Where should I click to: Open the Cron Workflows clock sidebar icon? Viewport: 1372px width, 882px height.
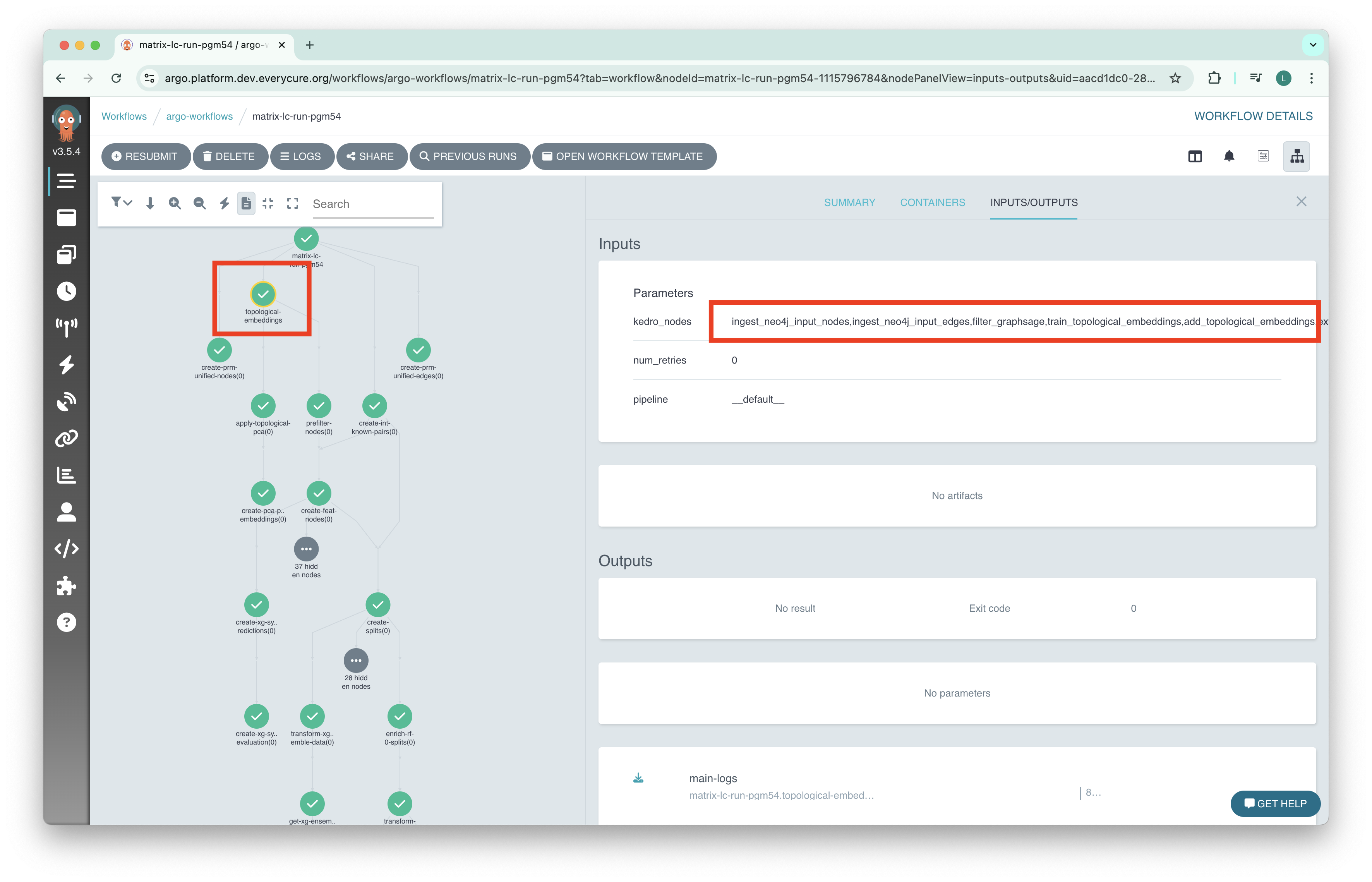pos(67,291)
